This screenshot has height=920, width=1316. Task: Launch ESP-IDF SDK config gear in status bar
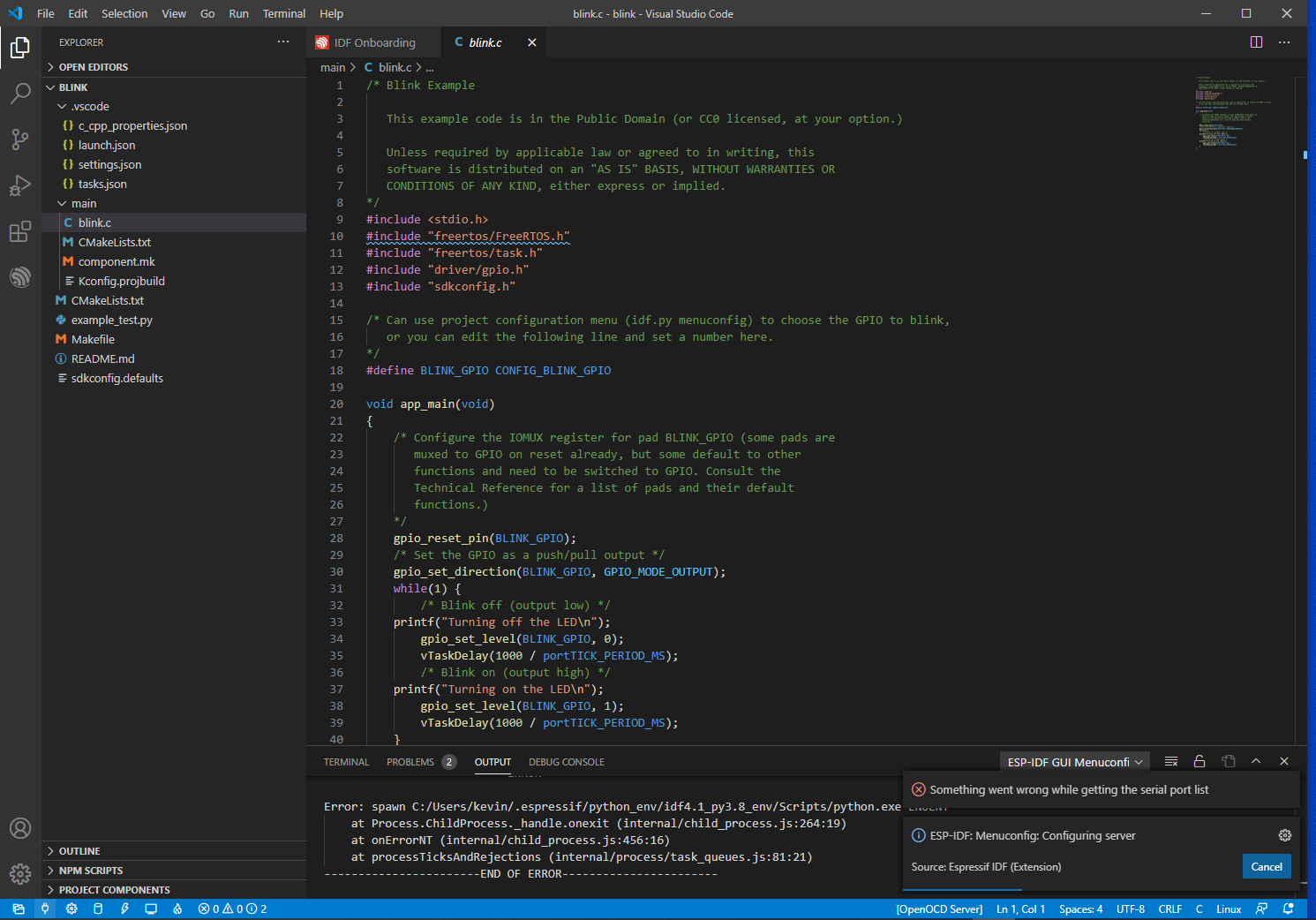coord(71,909)
